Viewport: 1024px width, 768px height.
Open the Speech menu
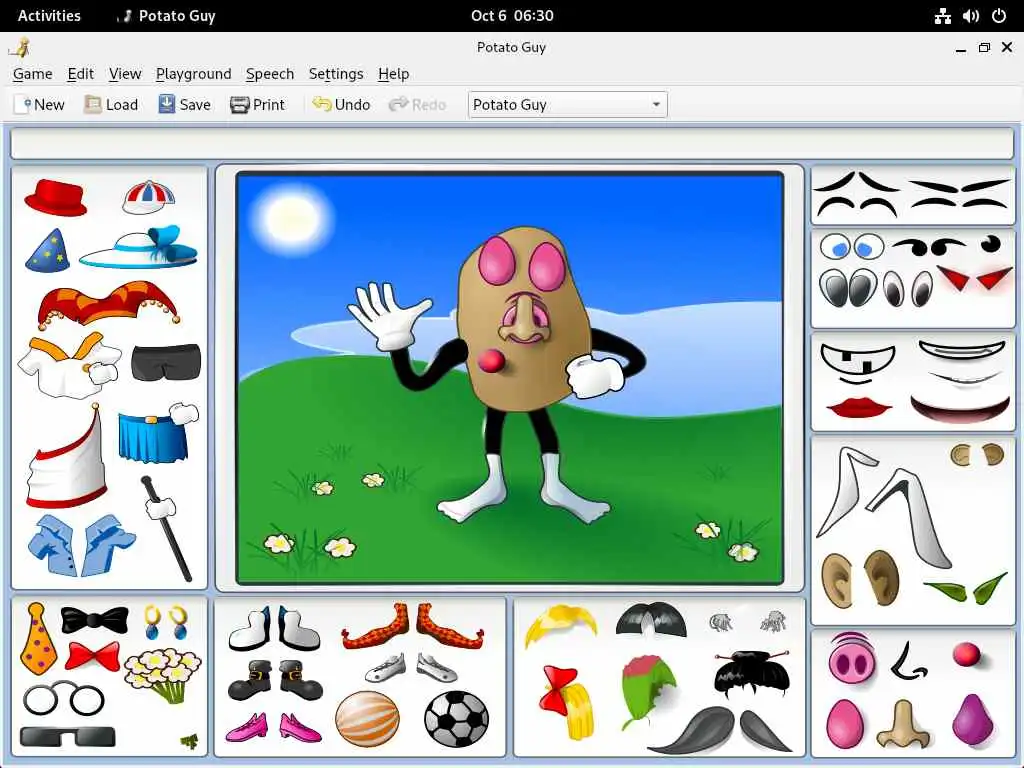[270, 74]
